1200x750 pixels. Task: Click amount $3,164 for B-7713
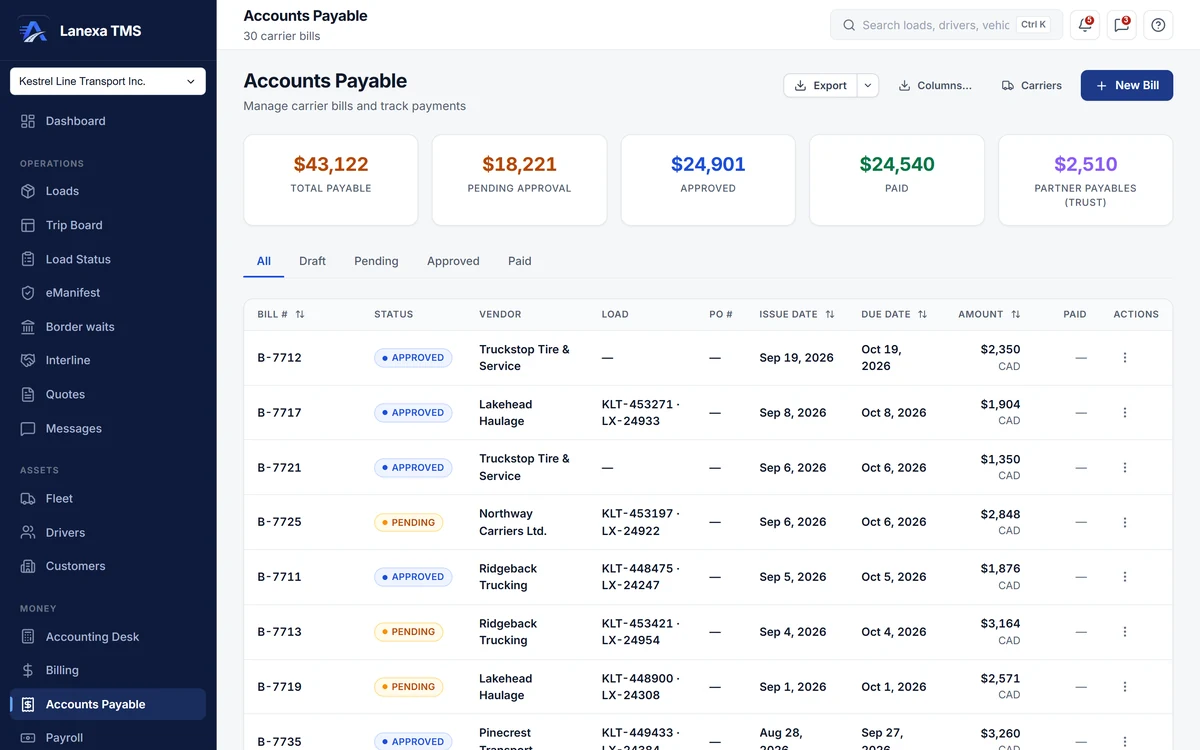click(x=1000, y=624)
